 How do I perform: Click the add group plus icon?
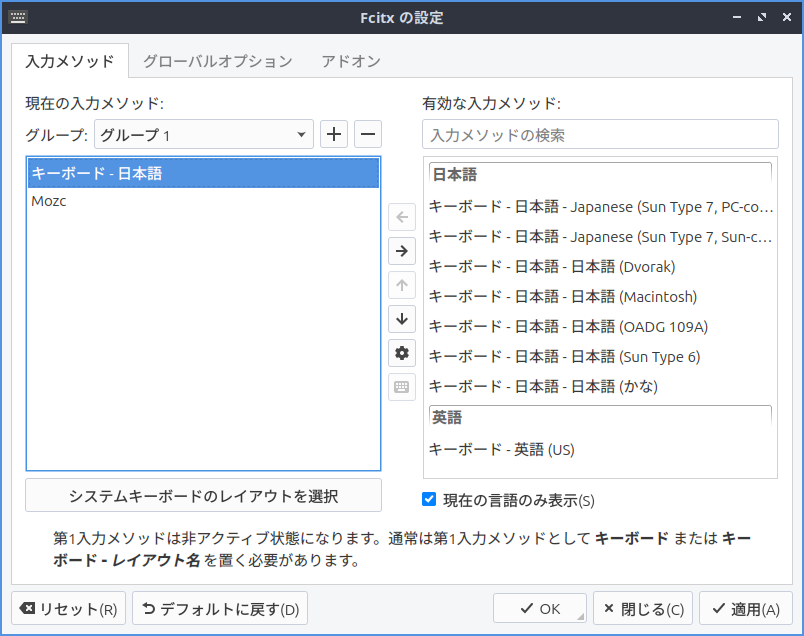click(x=334, y=134)
